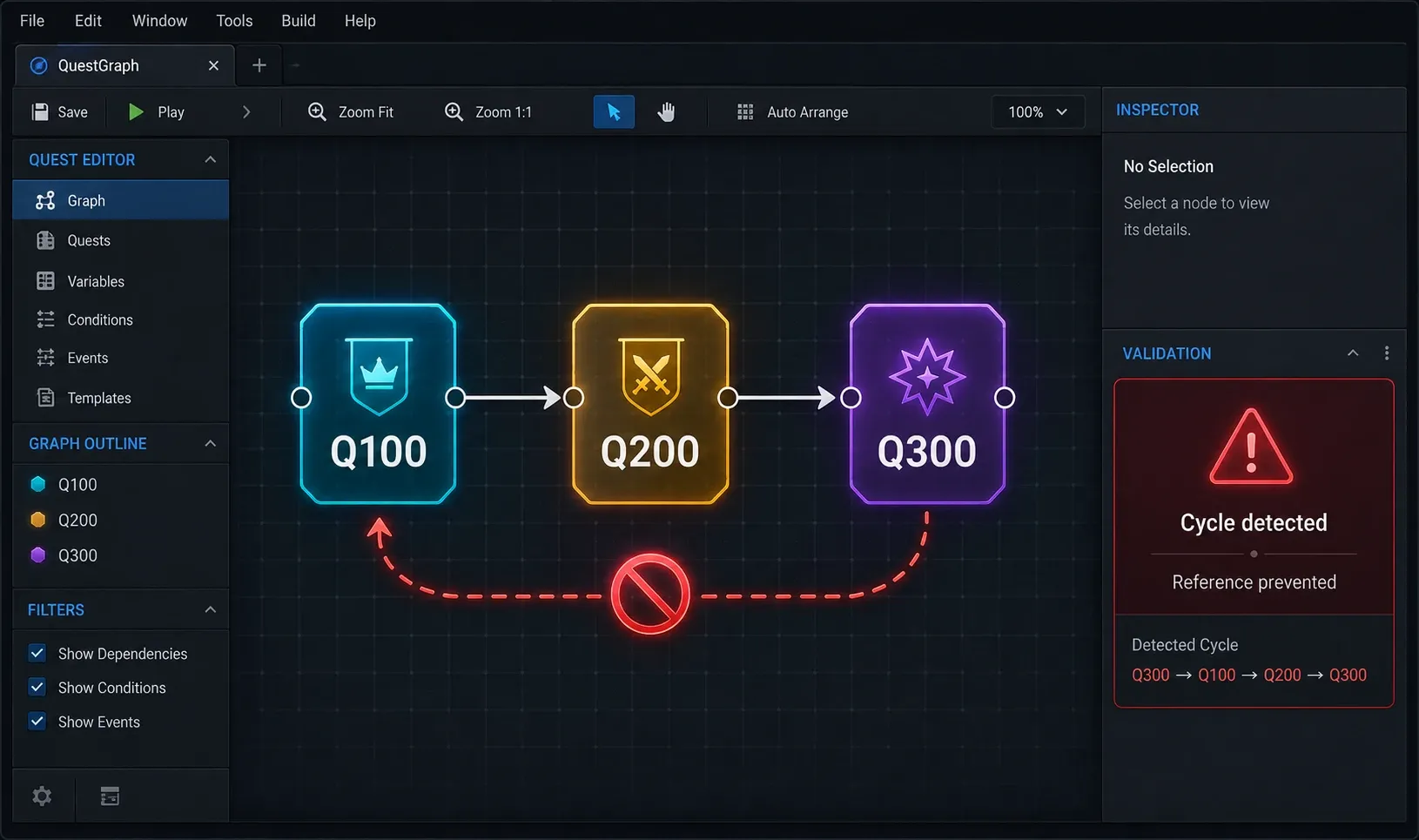Image resolution: width=1419 pixels, height=840 pixels.
Task: Expand the toolbar chevron after Play
Action: [246, 111]
